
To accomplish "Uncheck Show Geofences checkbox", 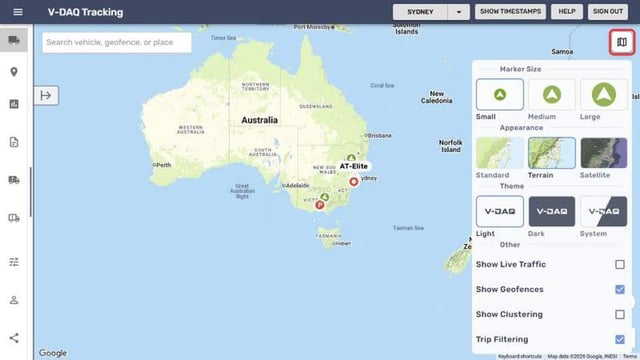I will coord(620,289).
